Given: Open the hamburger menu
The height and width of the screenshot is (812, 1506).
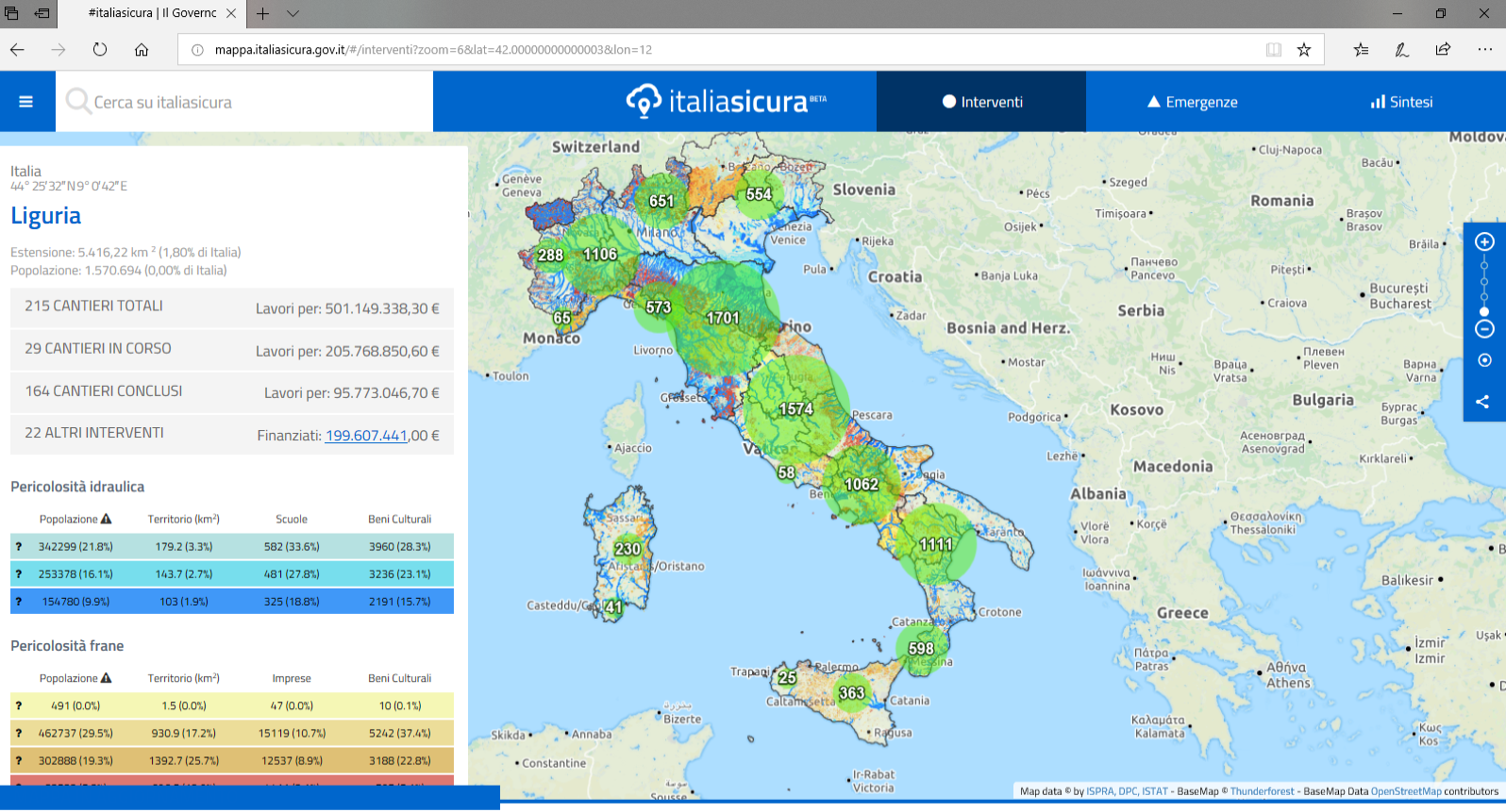Looking at the screenshot, I should pos(26,102).
